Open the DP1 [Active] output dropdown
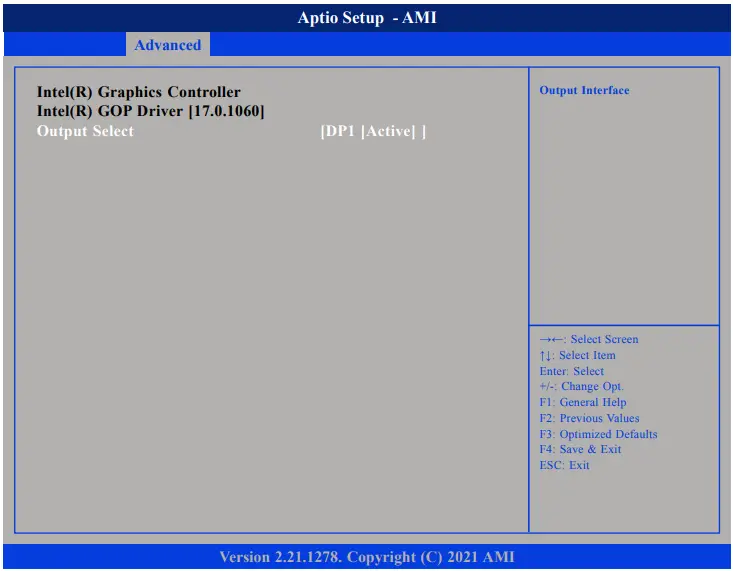The height and width of the screenshot is (571, 733). (x=373, y=131)
